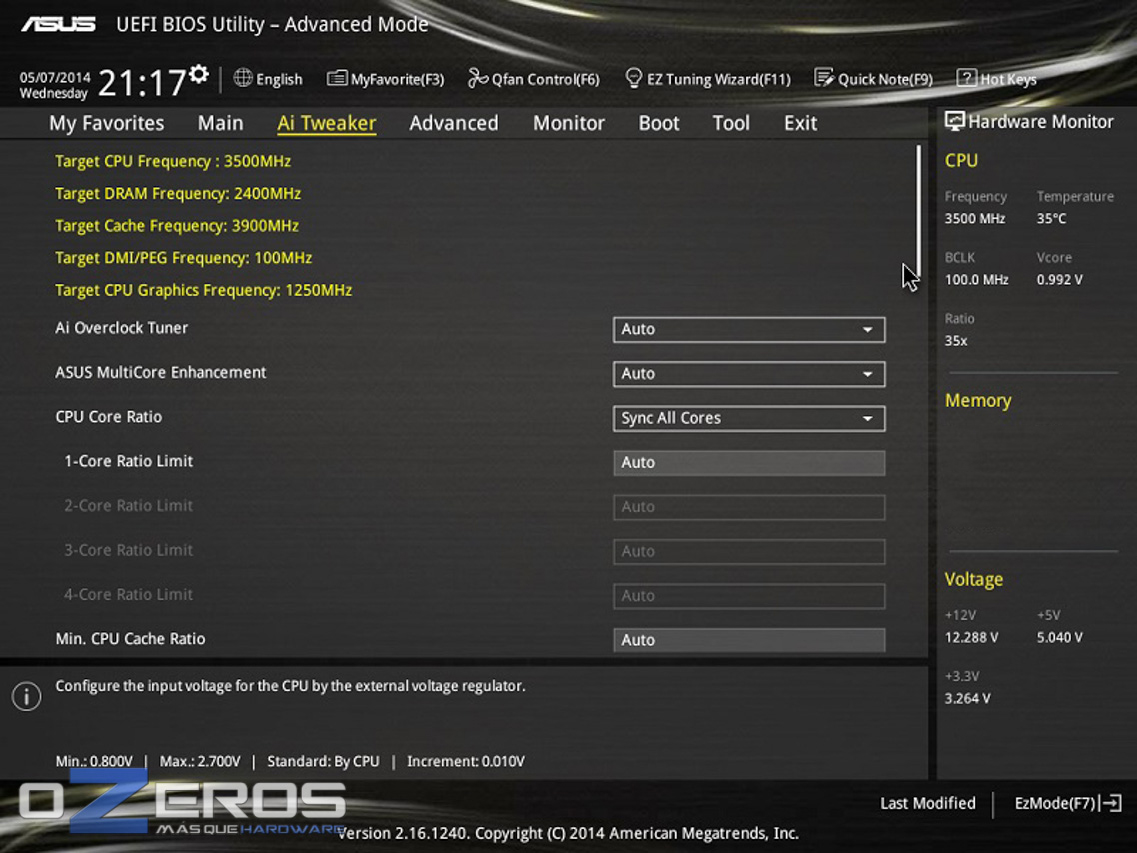The height and width of the screenshot is (853, 1137).
Task: Click the globe language icon
Action: click(243, 78)
